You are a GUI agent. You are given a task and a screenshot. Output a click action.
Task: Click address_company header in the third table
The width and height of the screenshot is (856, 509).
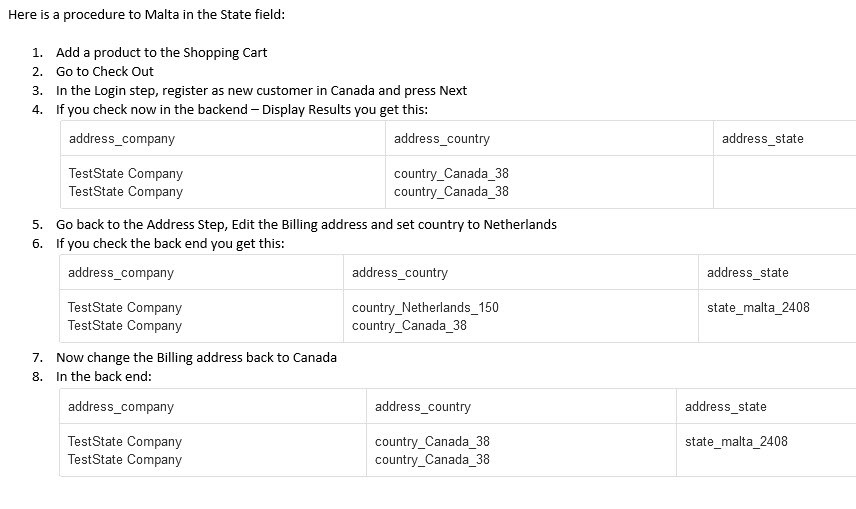(x=120, y=407)
